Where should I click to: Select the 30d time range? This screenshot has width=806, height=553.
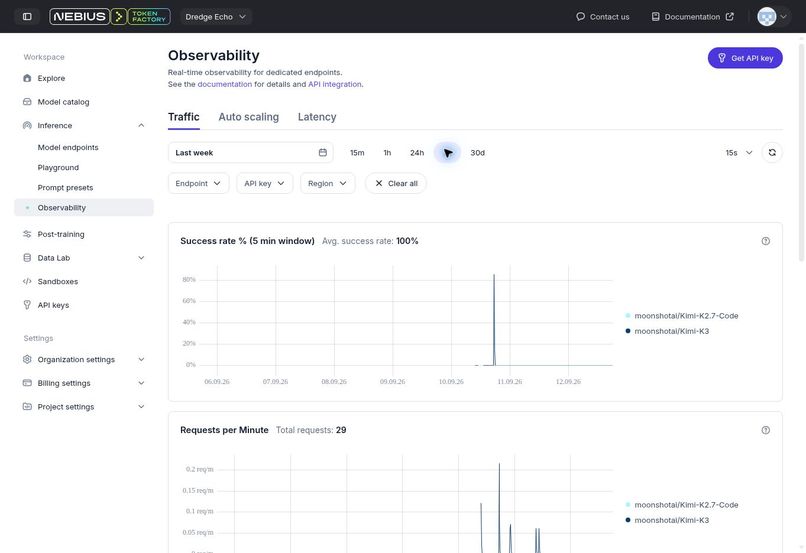click(477, 153)
